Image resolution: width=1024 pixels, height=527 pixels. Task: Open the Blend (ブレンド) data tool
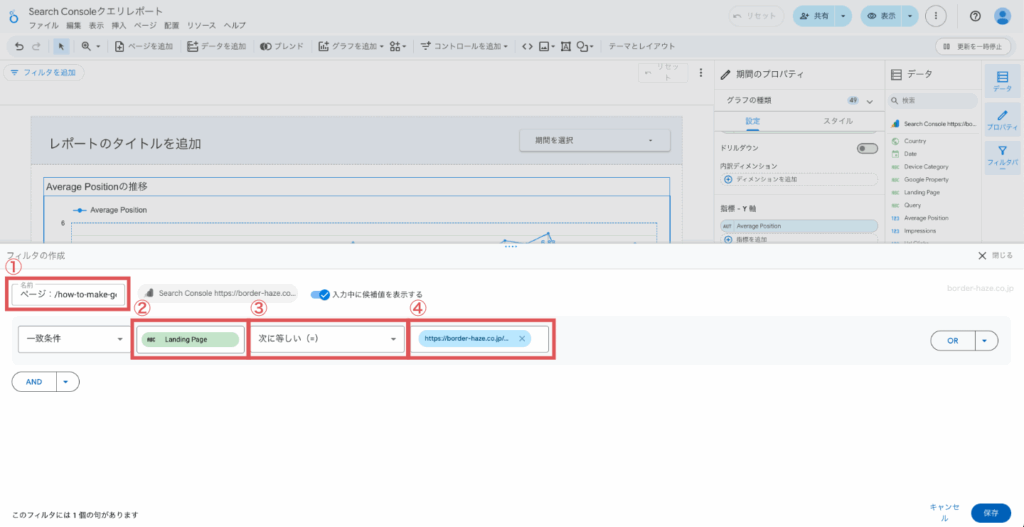click(x=281, y=46)
